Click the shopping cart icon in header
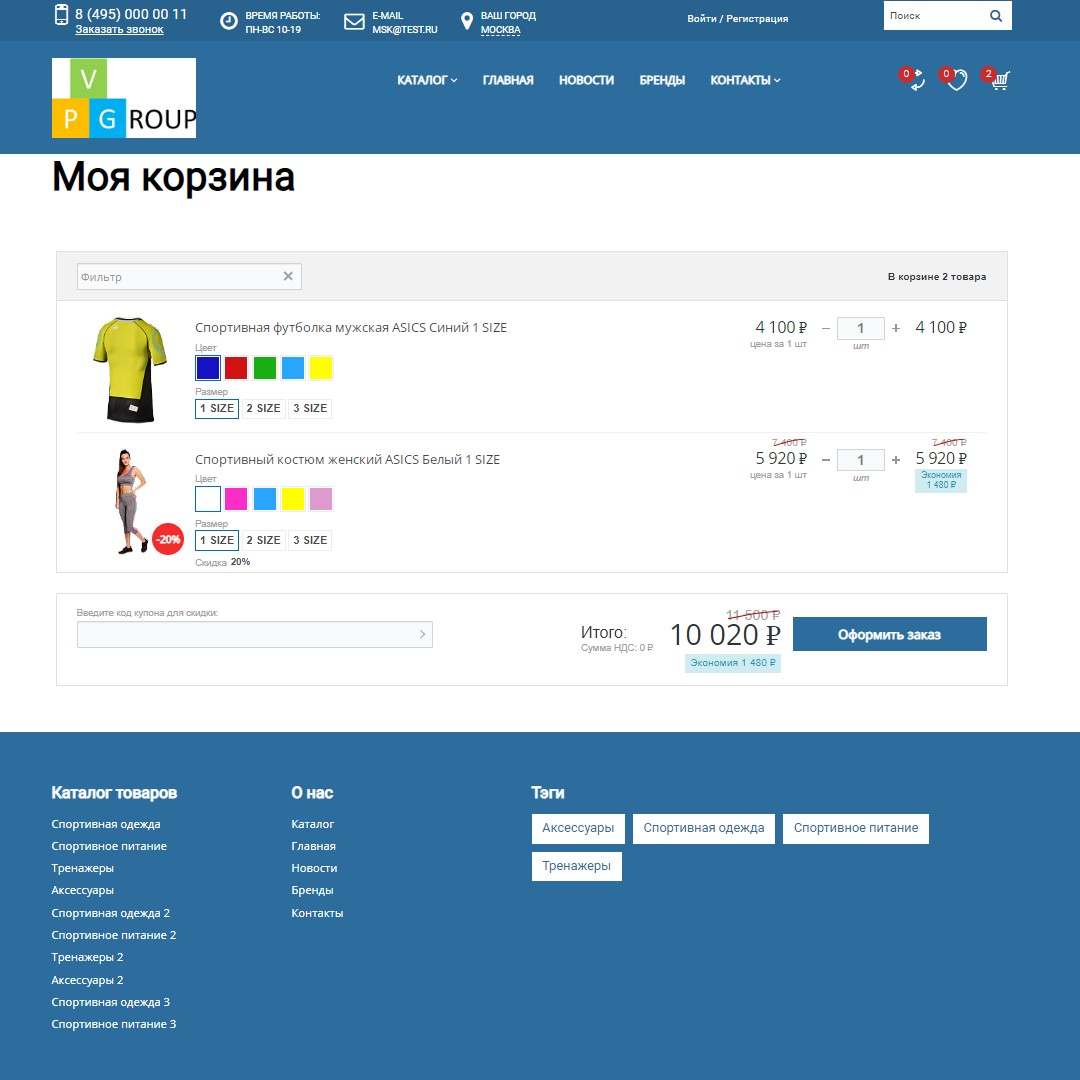This screenshot has height=1080, width=1080. 999,81
